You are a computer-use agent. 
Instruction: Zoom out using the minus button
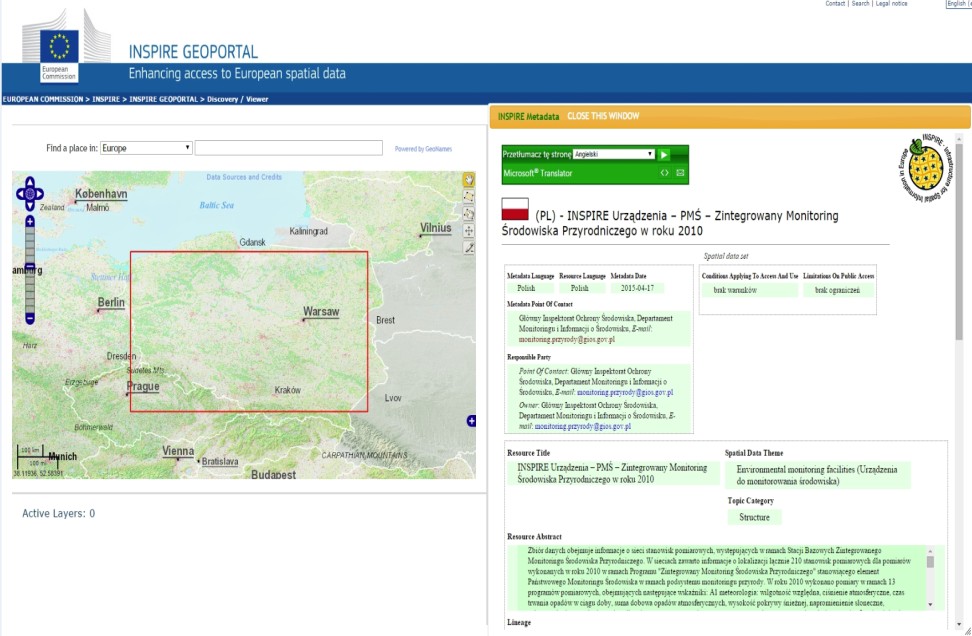[30, 319]
